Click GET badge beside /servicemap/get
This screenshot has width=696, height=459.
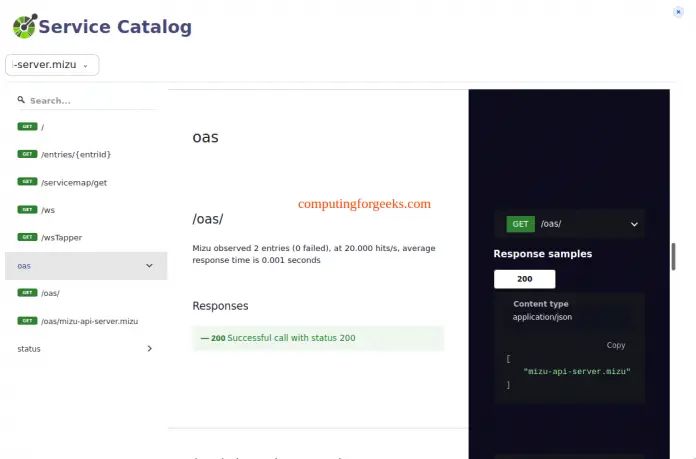(27, 182)
